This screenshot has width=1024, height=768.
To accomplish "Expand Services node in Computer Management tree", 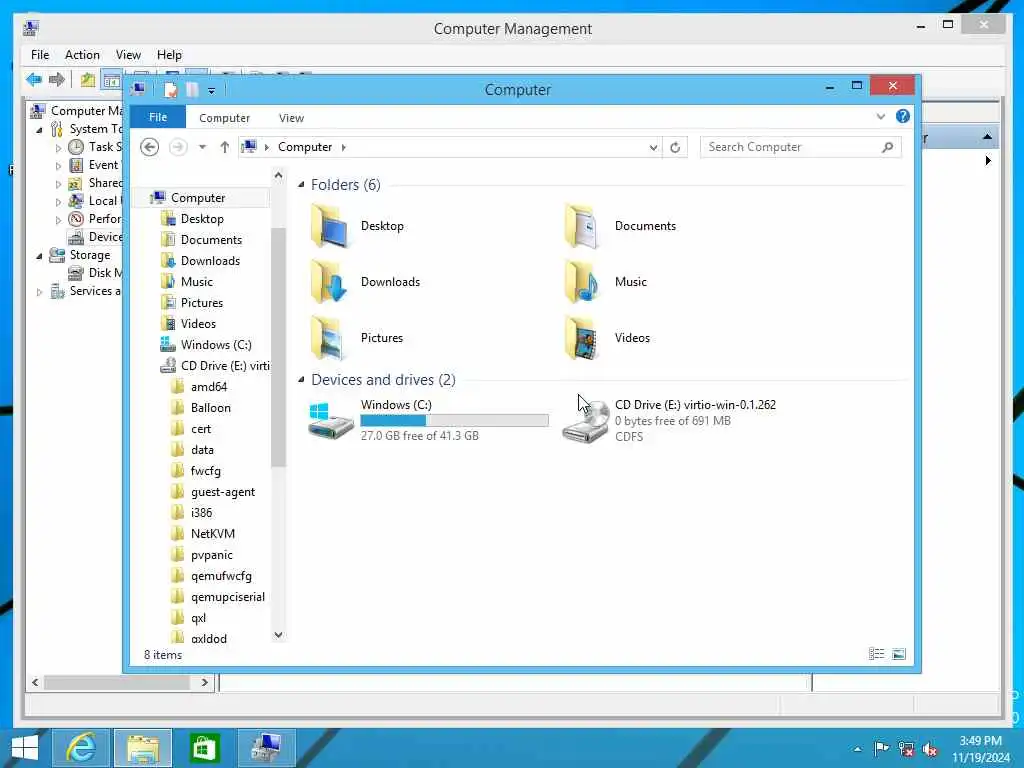I will coord(39,291).
